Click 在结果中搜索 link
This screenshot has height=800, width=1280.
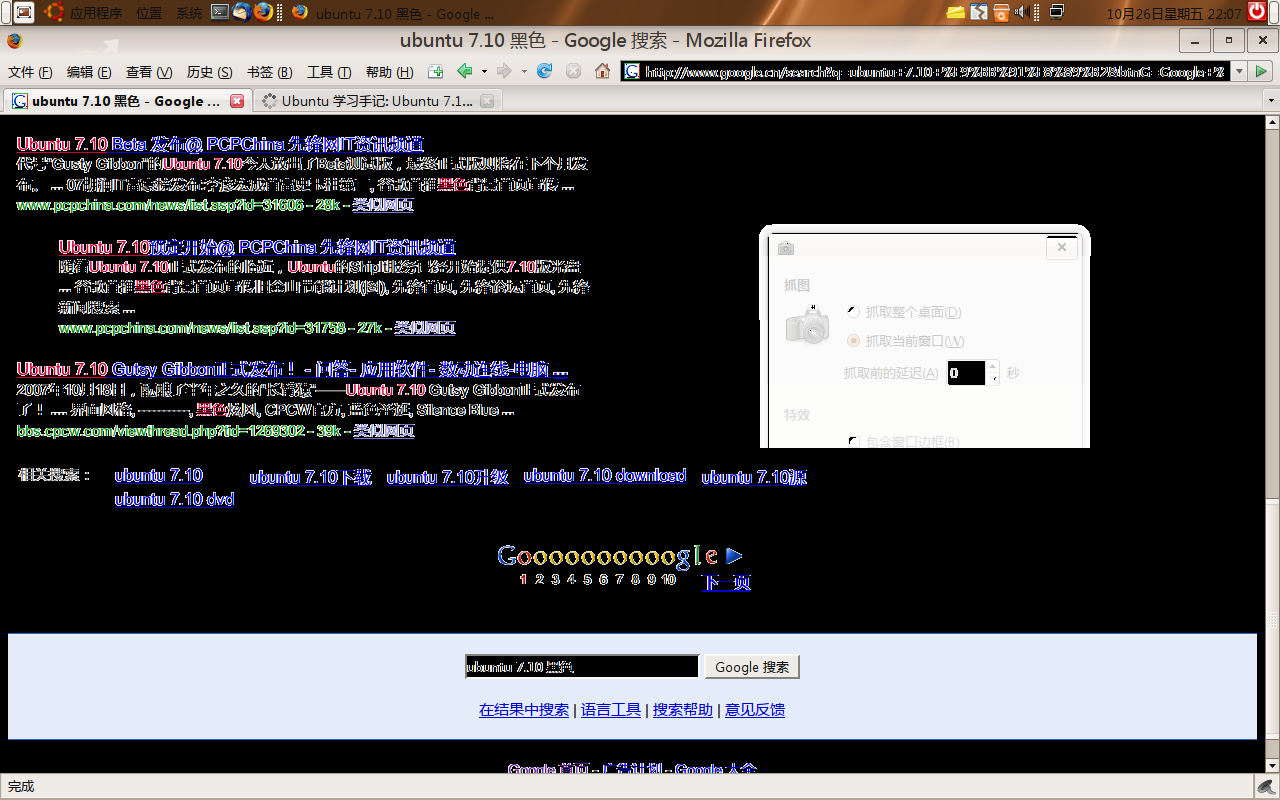tap(524, 710)
